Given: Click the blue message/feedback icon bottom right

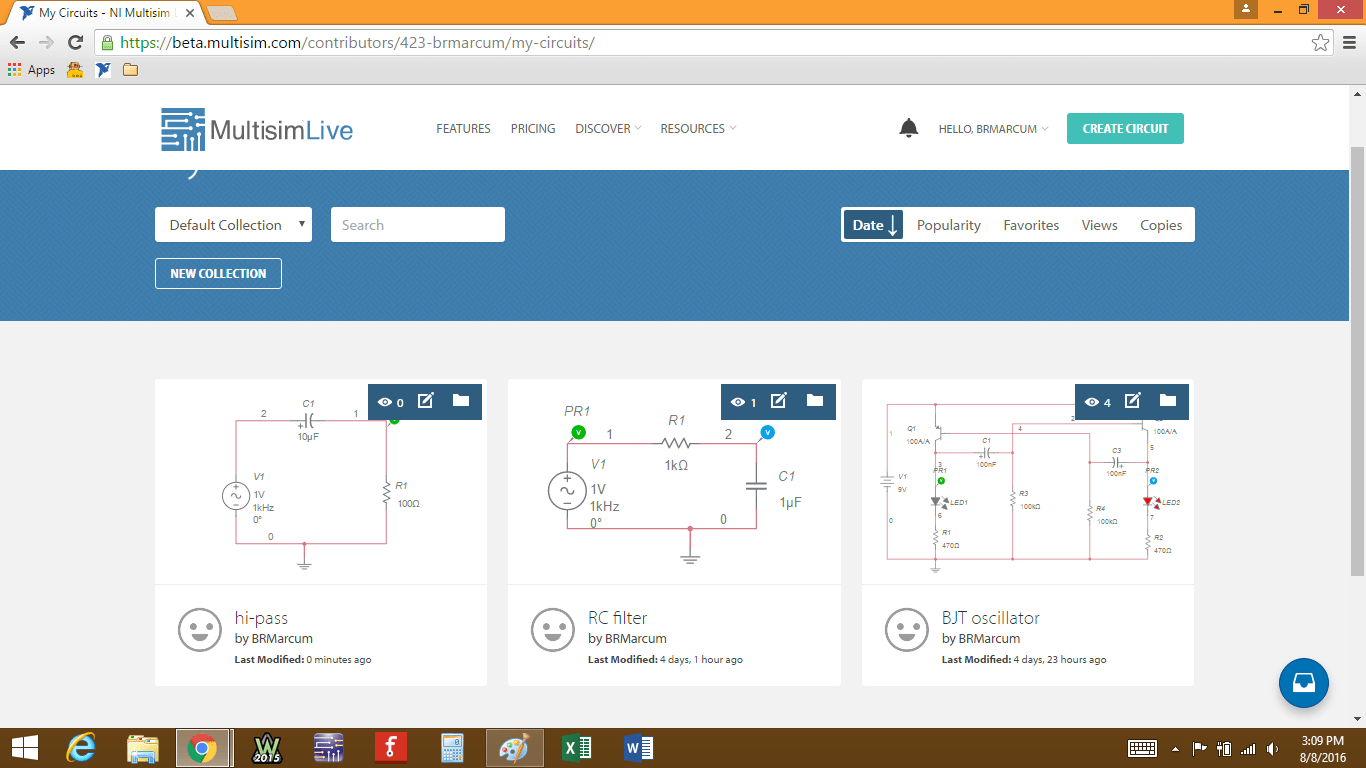Looking at the screenshot, I should click(1303, 683).
